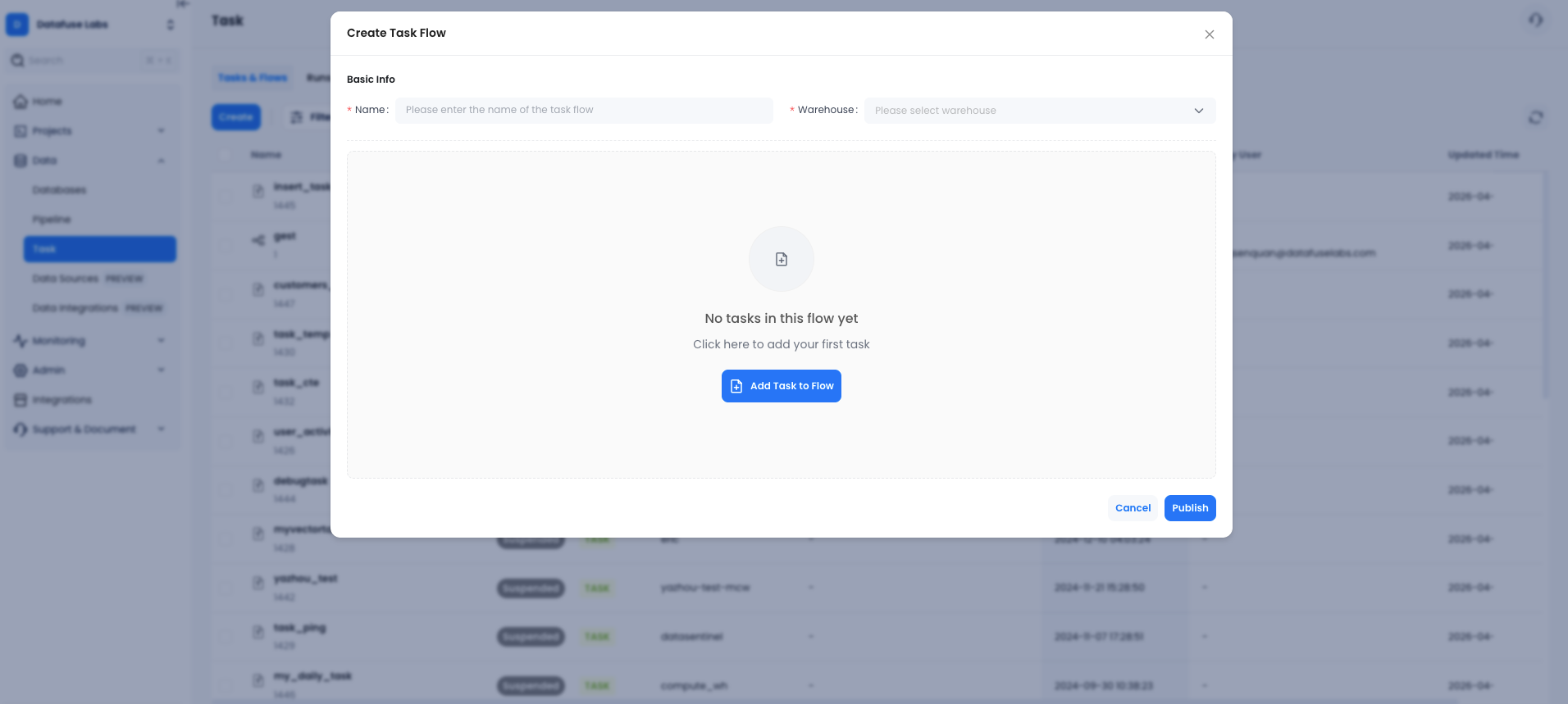Open Databases in the sidebar
The width and height of the screenshot is (1568, 704).
click(59, 190)
